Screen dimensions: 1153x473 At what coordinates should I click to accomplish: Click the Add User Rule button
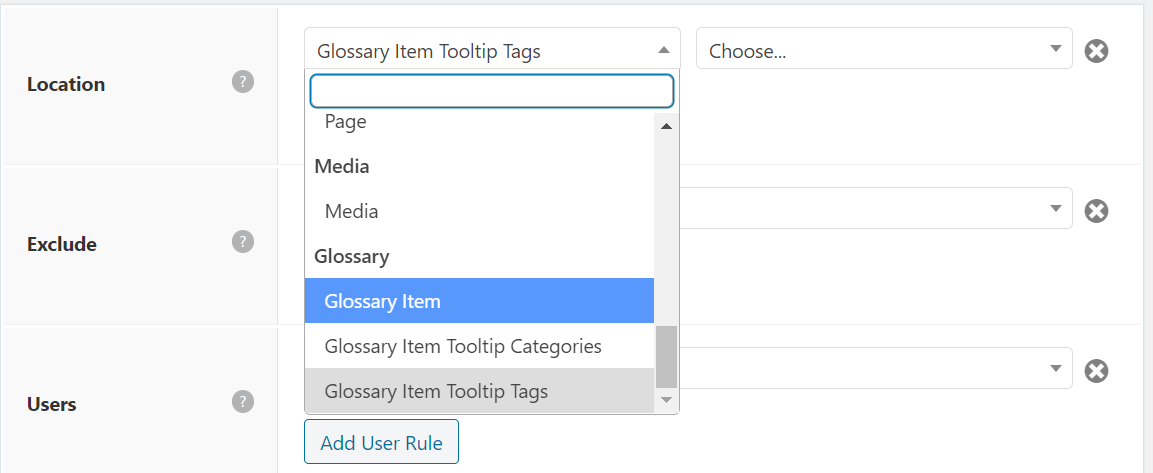(x=382, y=442)
